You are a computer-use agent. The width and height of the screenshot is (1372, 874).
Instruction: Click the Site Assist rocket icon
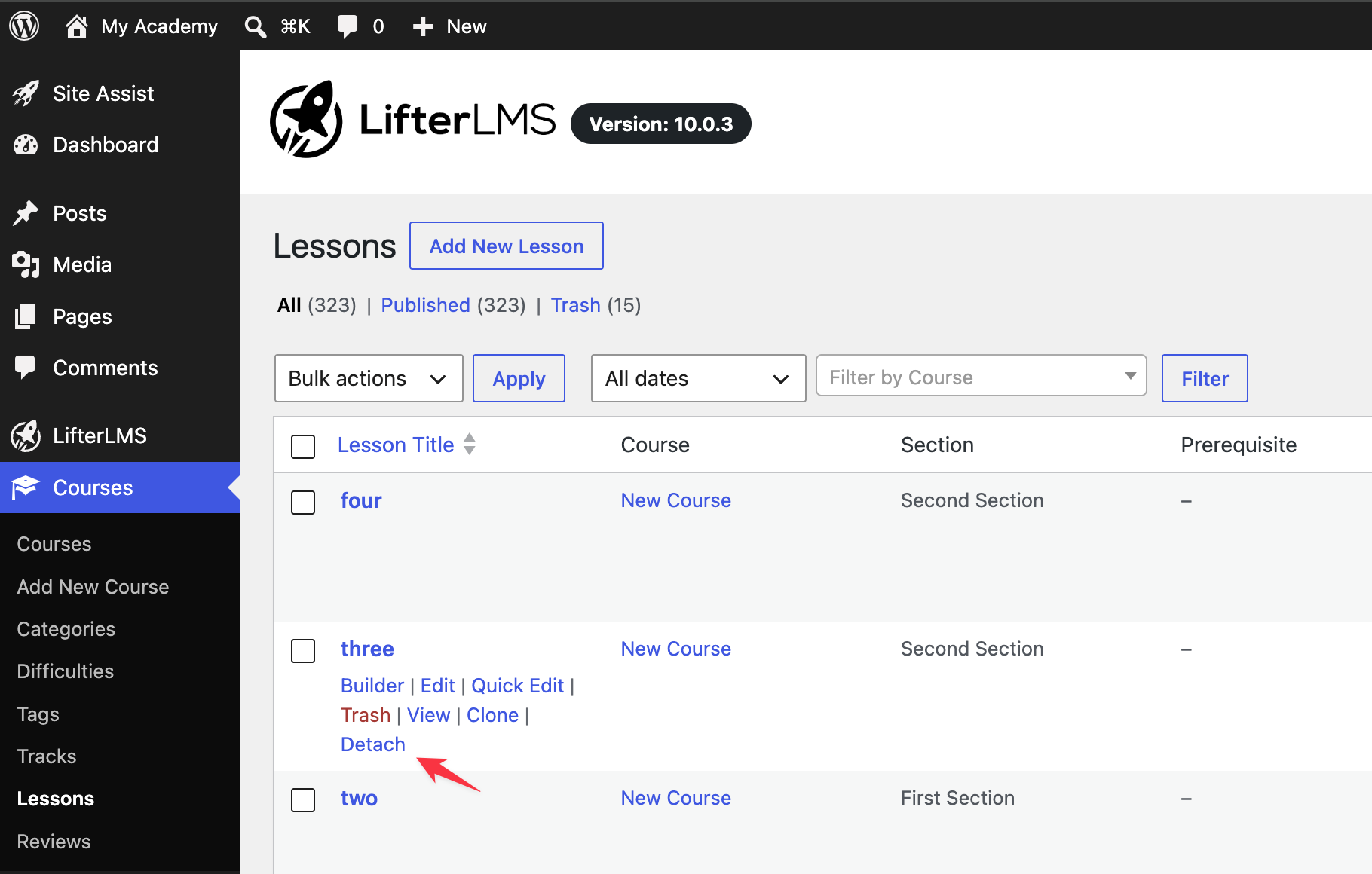click(x=26, y=93)
